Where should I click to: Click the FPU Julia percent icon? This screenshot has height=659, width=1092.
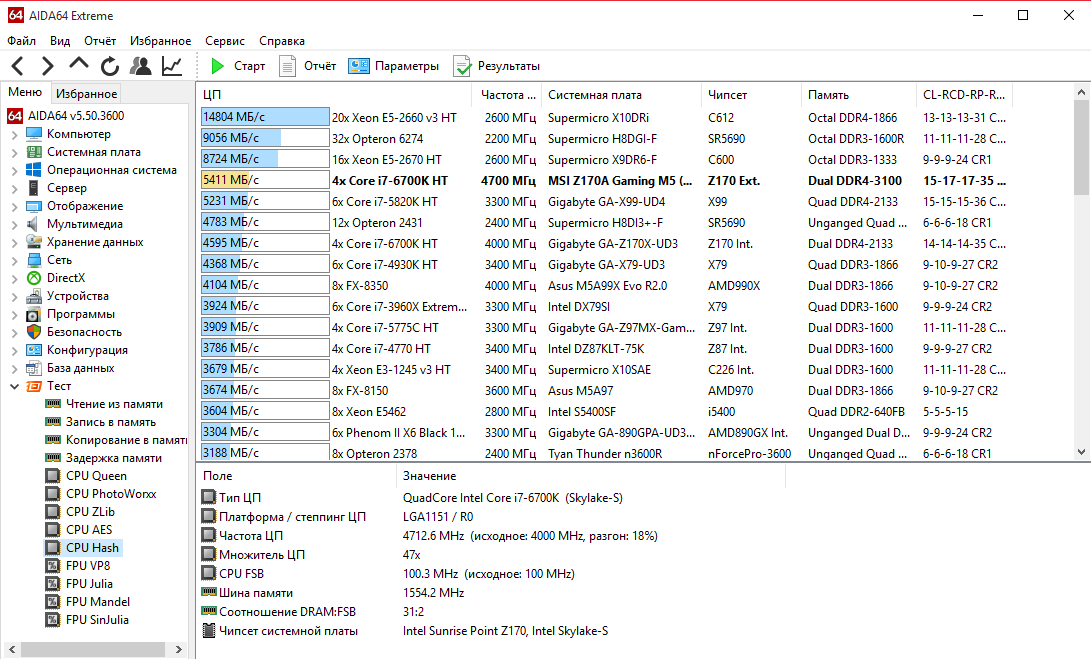point(52,584)
